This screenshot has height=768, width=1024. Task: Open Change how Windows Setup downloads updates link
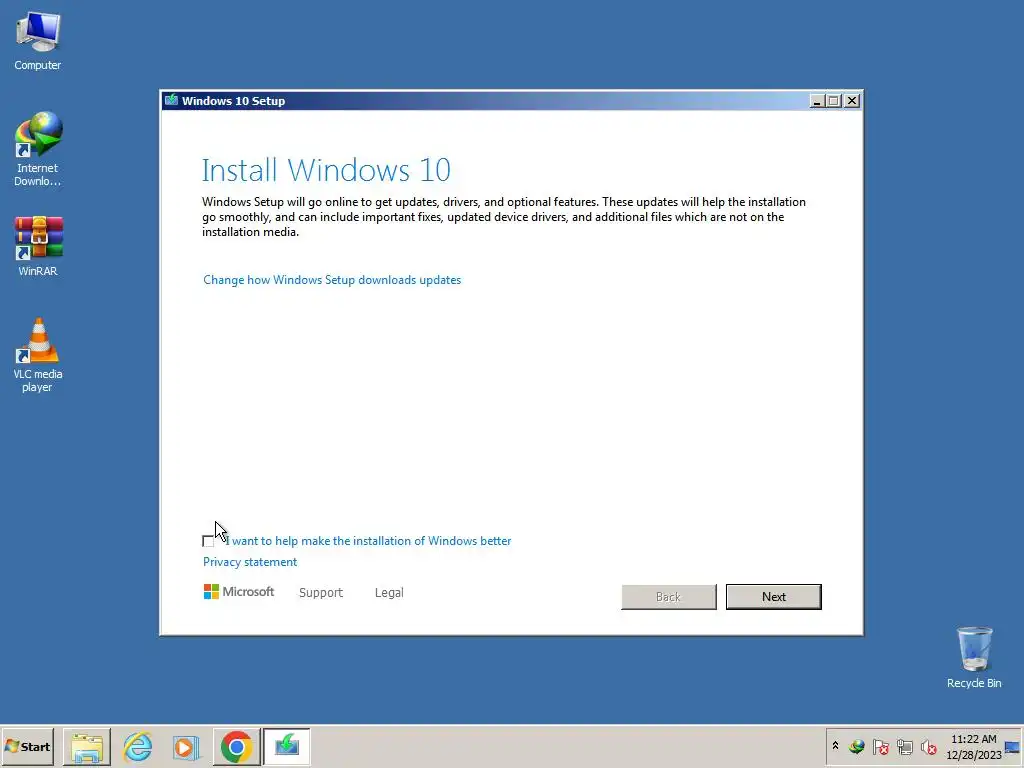(x=332, y=280)
